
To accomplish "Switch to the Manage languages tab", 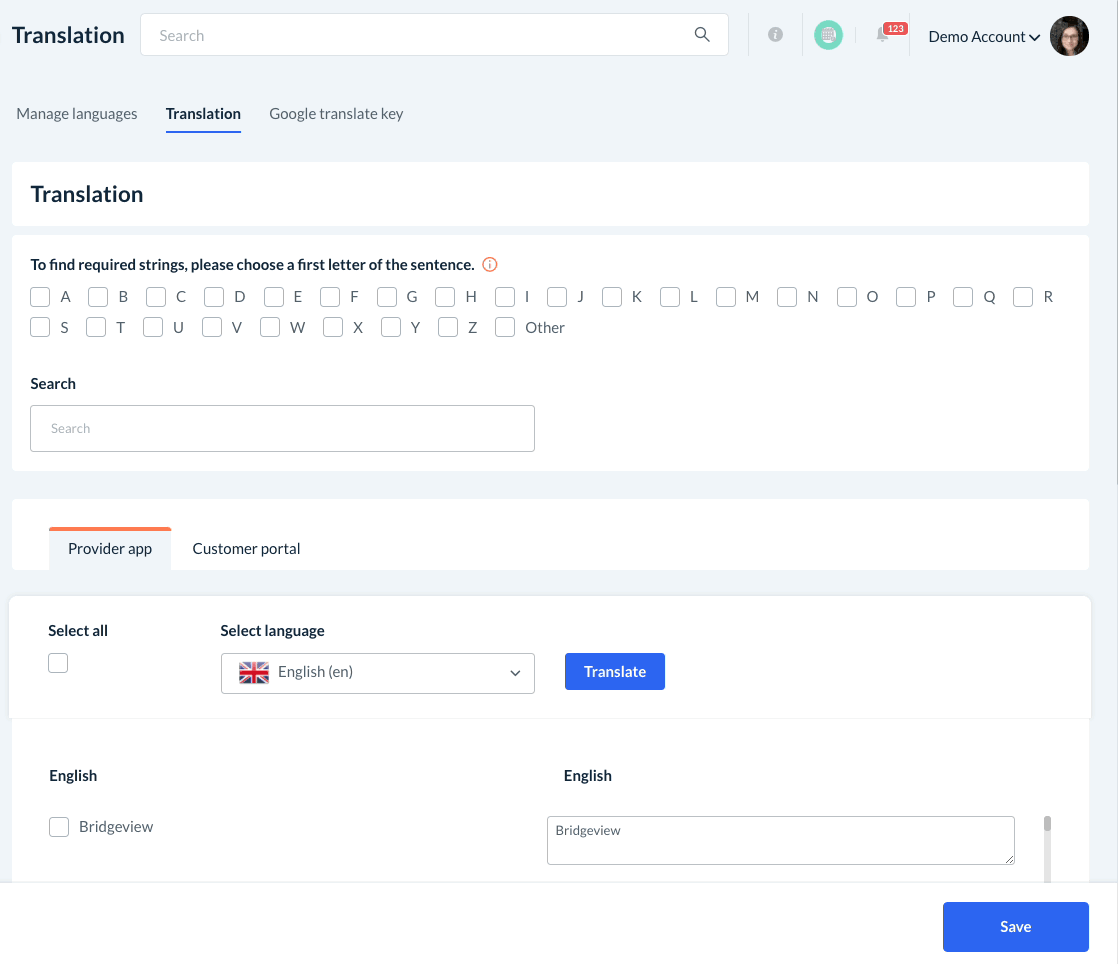I will pos(77,114).
